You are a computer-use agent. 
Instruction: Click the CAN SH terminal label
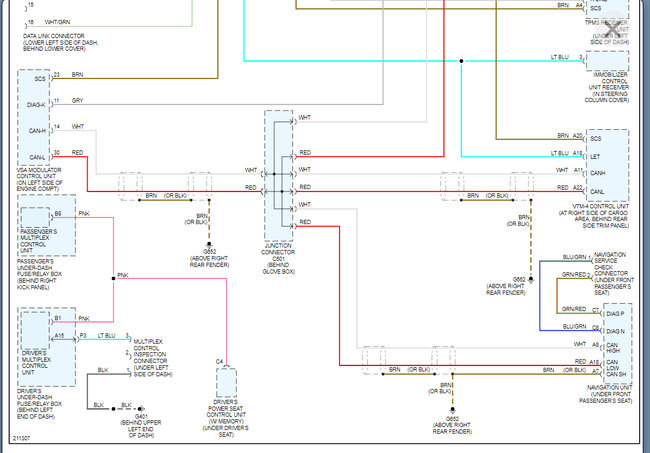(x=616, y=374)
